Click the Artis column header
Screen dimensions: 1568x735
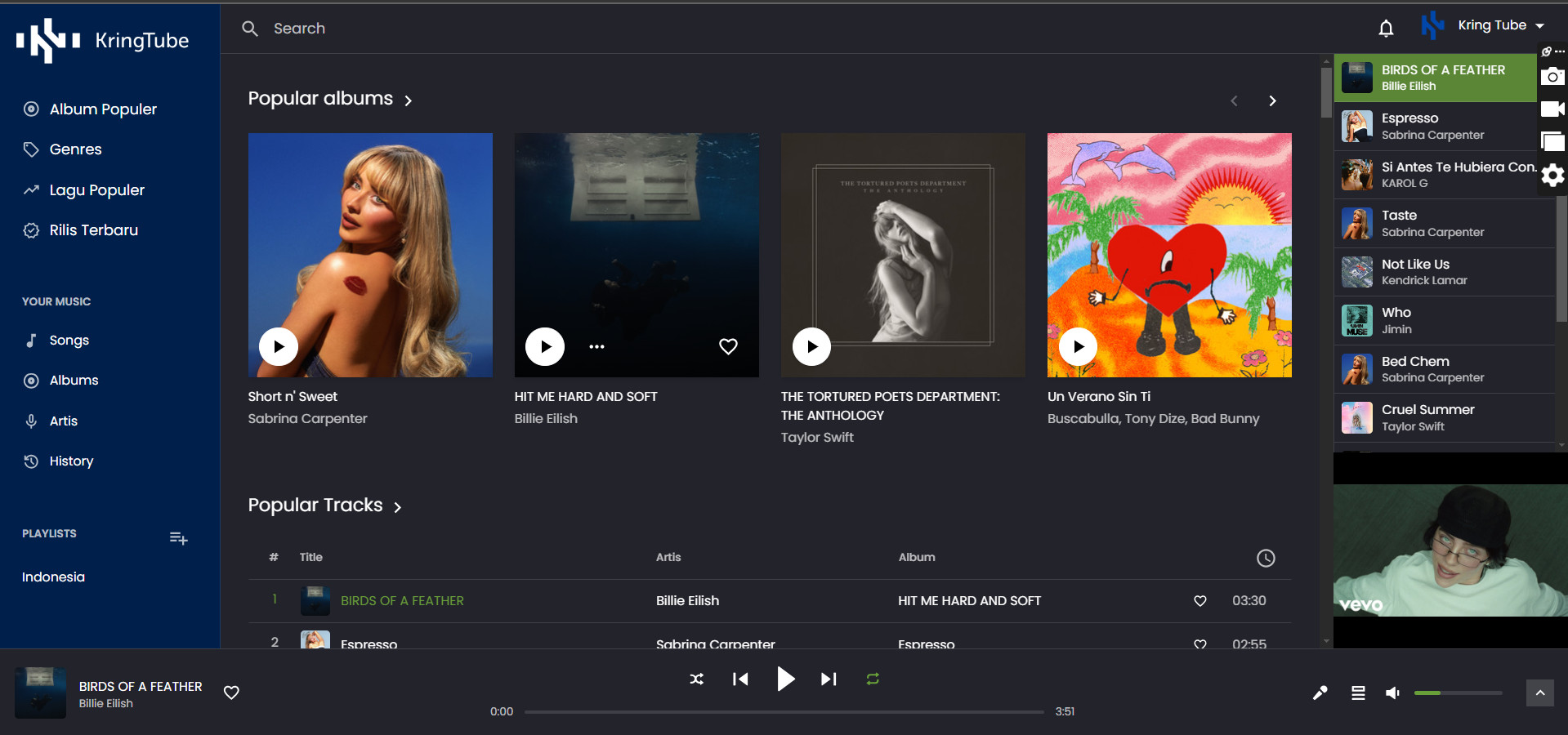click(668, 557)
